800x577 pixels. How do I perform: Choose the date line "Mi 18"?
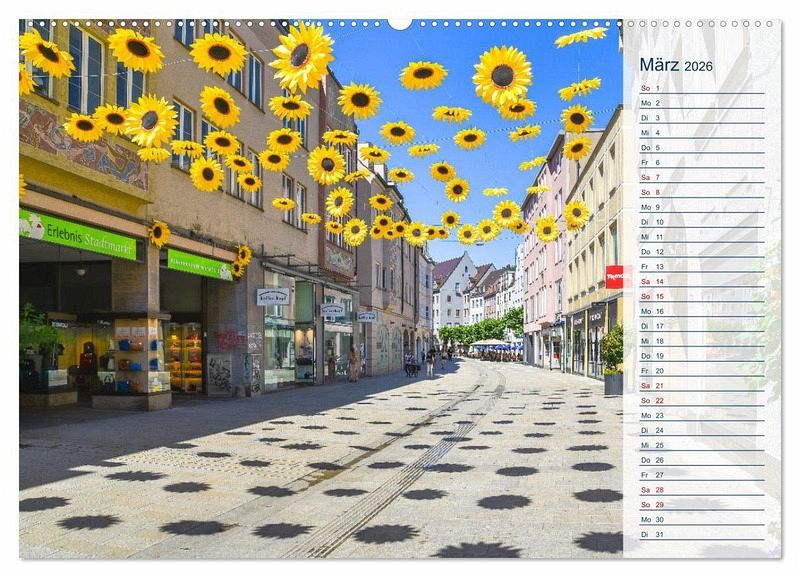coord(702,341)
